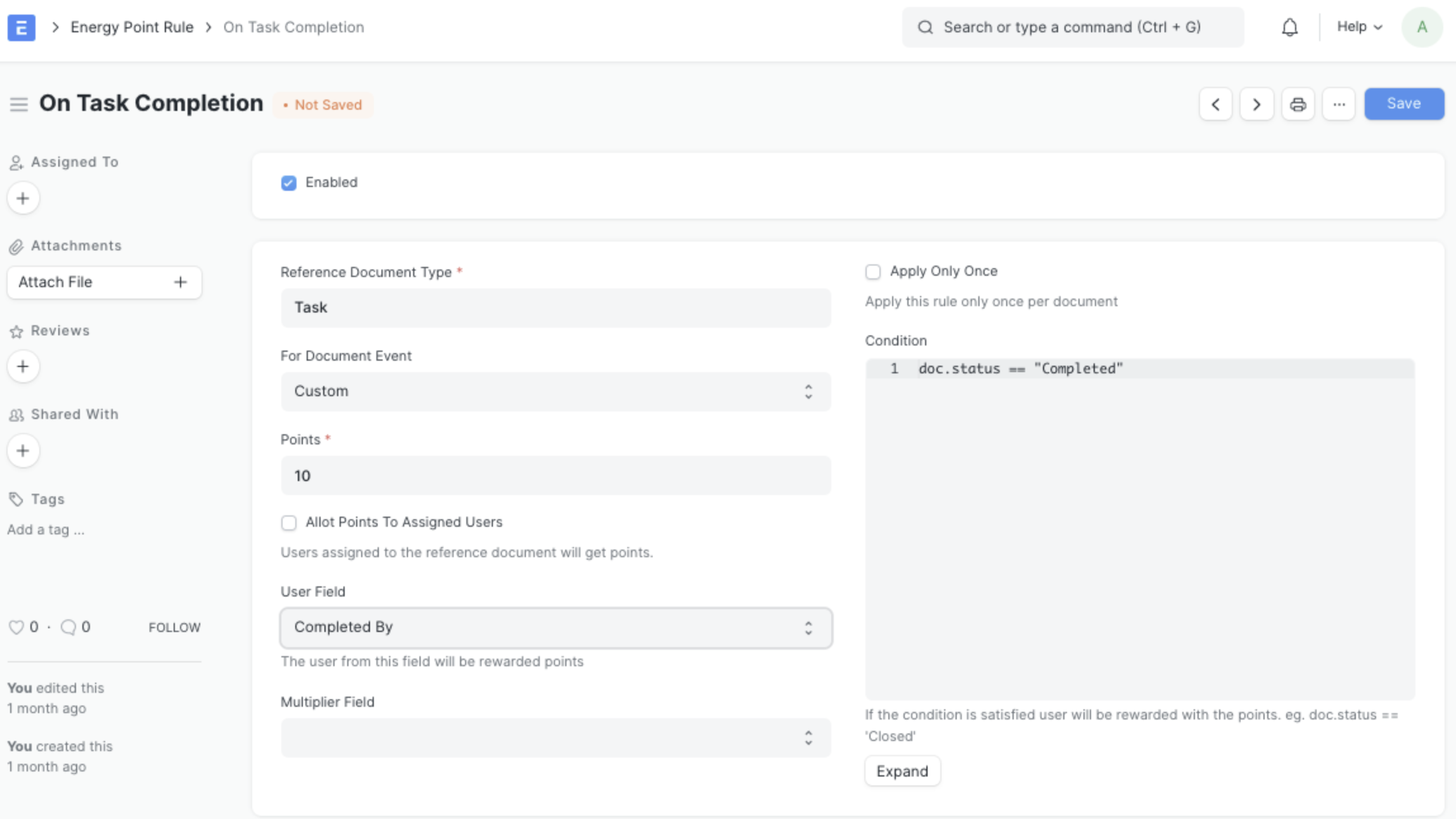
Task: Toggle the sidebar hamburger icon
Action: pos(19,104)
